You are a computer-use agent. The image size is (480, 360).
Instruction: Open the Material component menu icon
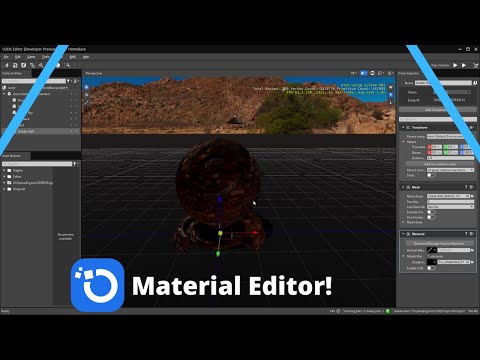click(472, 234)
